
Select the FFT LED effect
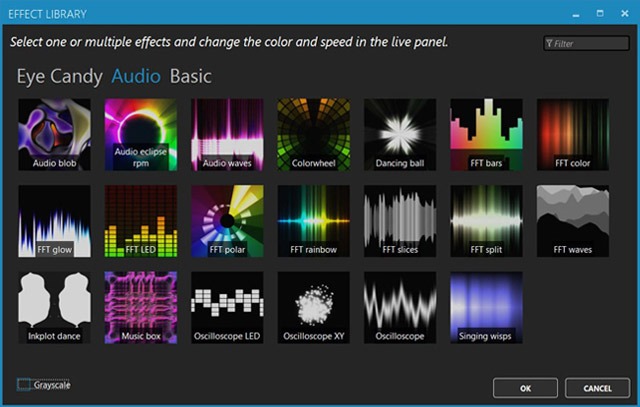pyautogui.click(x=141, y=221)
